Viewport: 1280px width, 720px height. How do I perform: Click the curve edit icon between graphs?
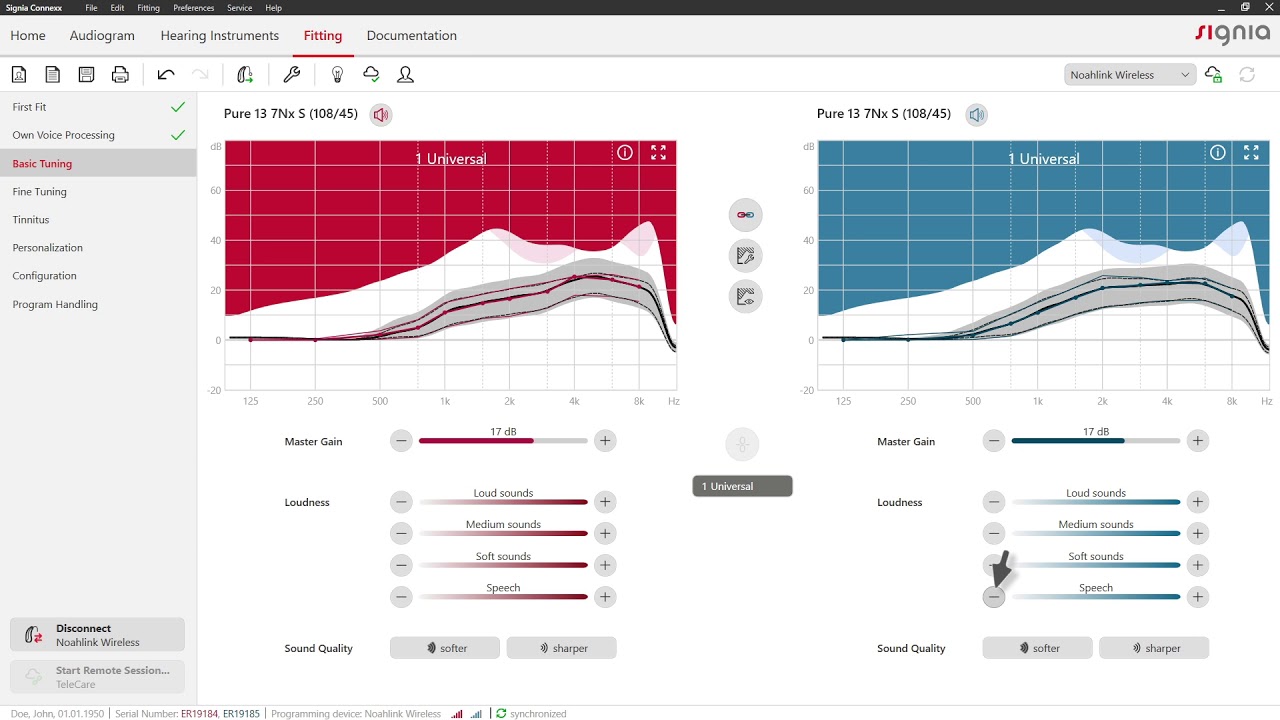745,256
